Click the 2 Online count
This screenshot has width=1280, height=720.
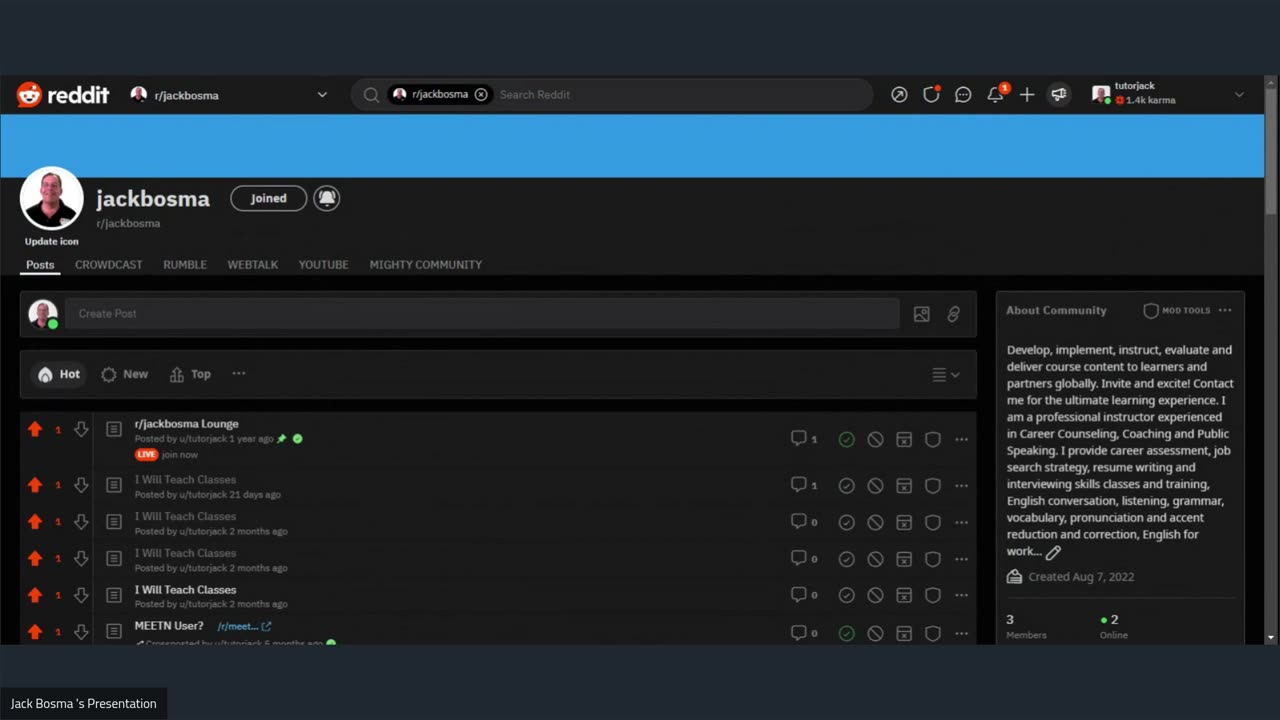pyautogui.click(x=1113, y=626)
